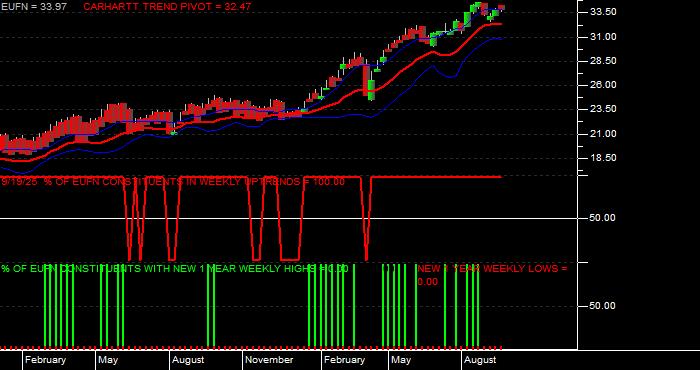700x370 pixels.
Task: Click the 26.00 price axis label
Action: click(603, 85)
